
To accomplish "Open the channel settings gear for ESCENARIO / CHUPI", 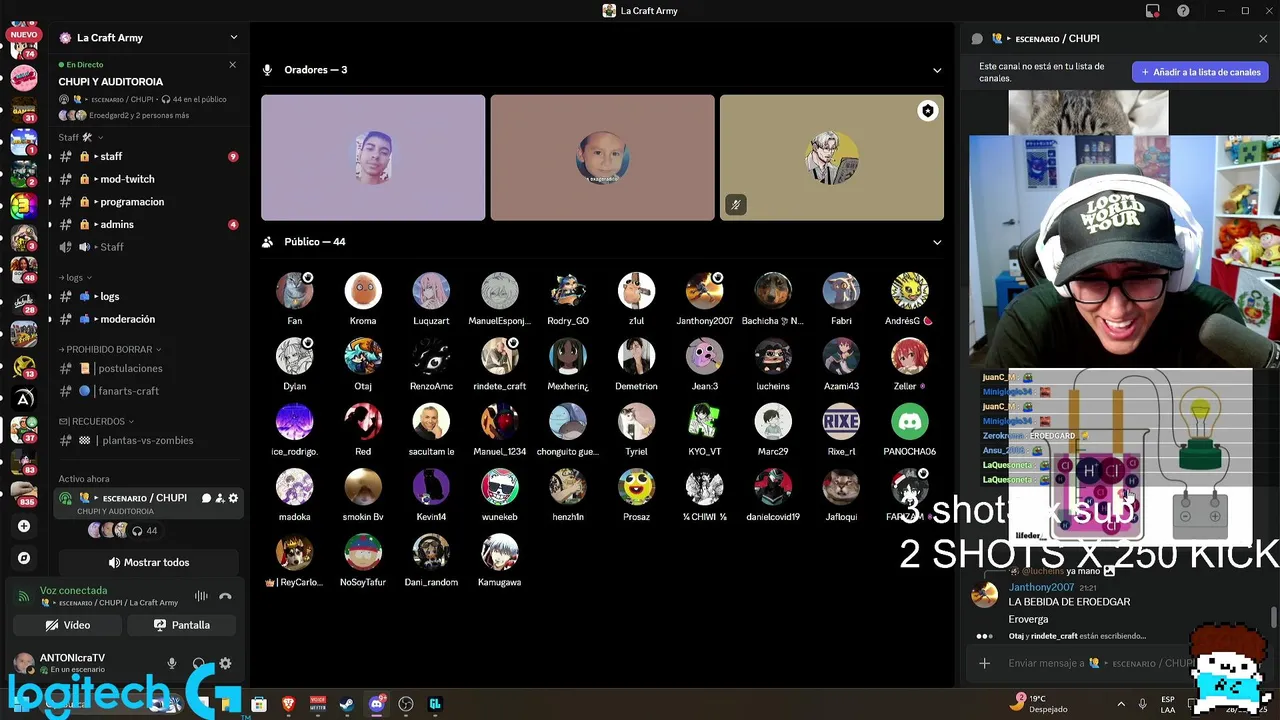I will coord(234,498).
